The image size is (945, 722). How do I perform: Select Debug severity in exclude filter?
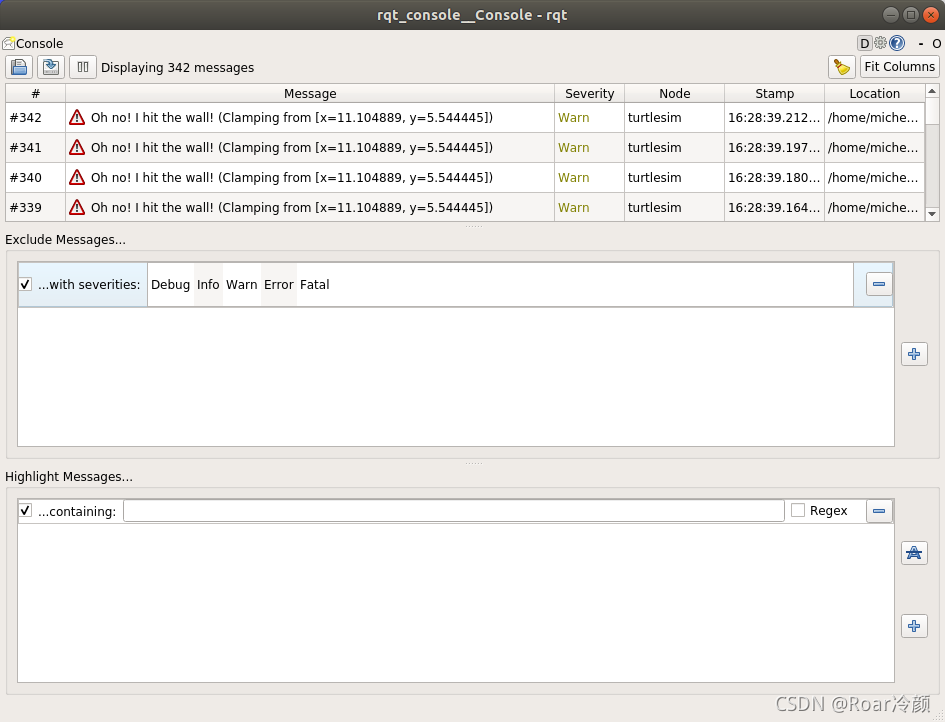(x=171, y=284)
